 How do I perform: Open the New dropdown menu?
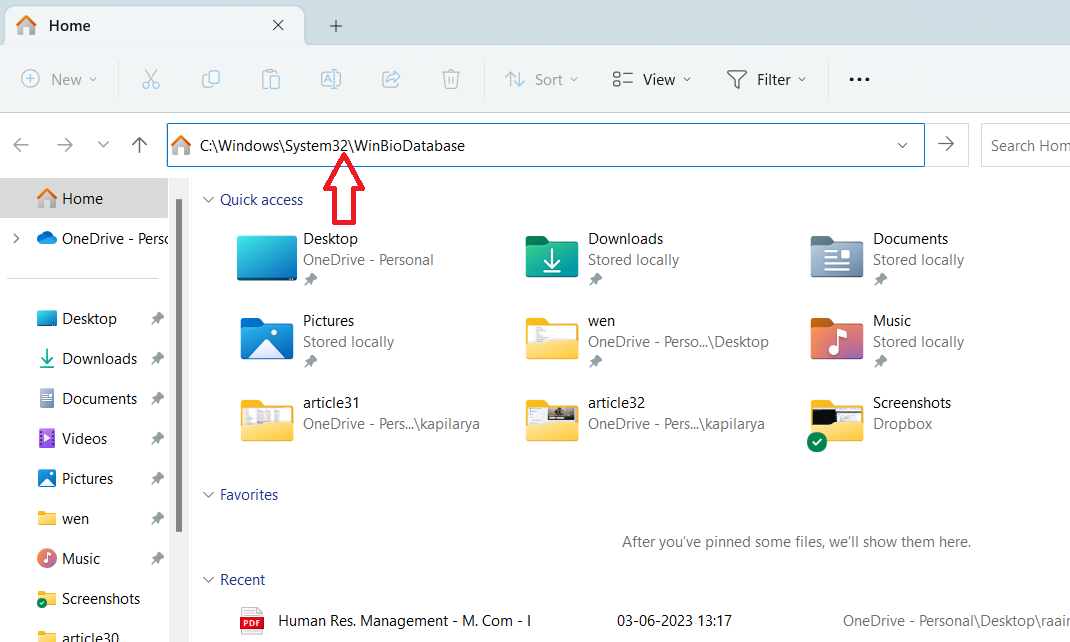click(60, 79)
